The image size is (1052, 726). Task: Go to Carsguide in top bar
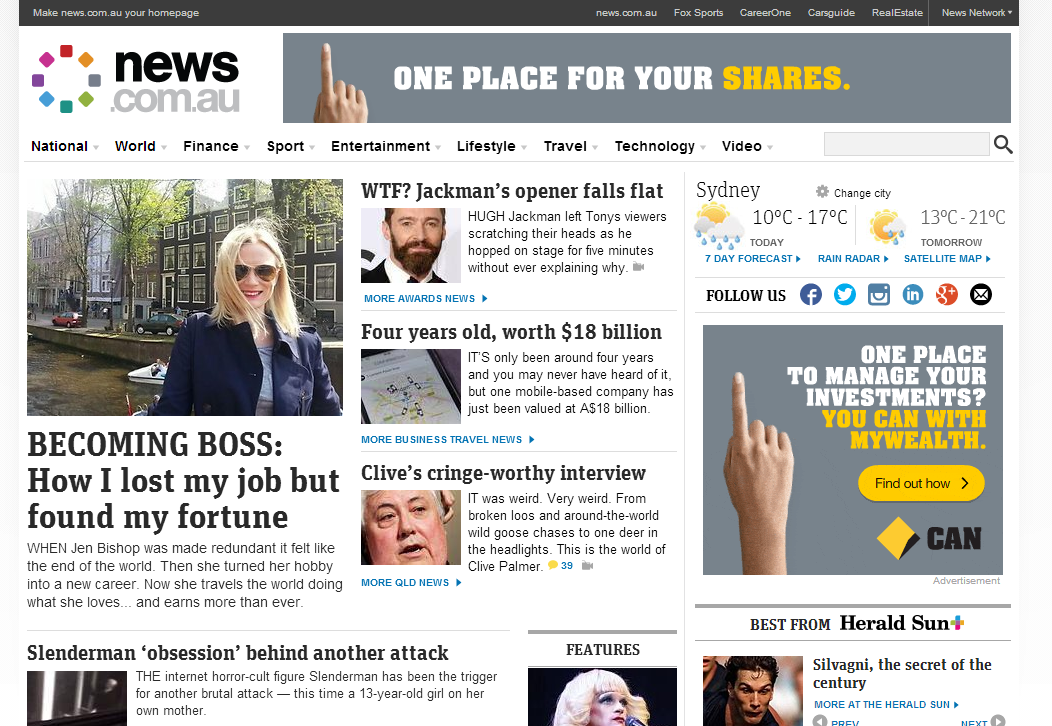pyautogui.click(x=831, y=13)
